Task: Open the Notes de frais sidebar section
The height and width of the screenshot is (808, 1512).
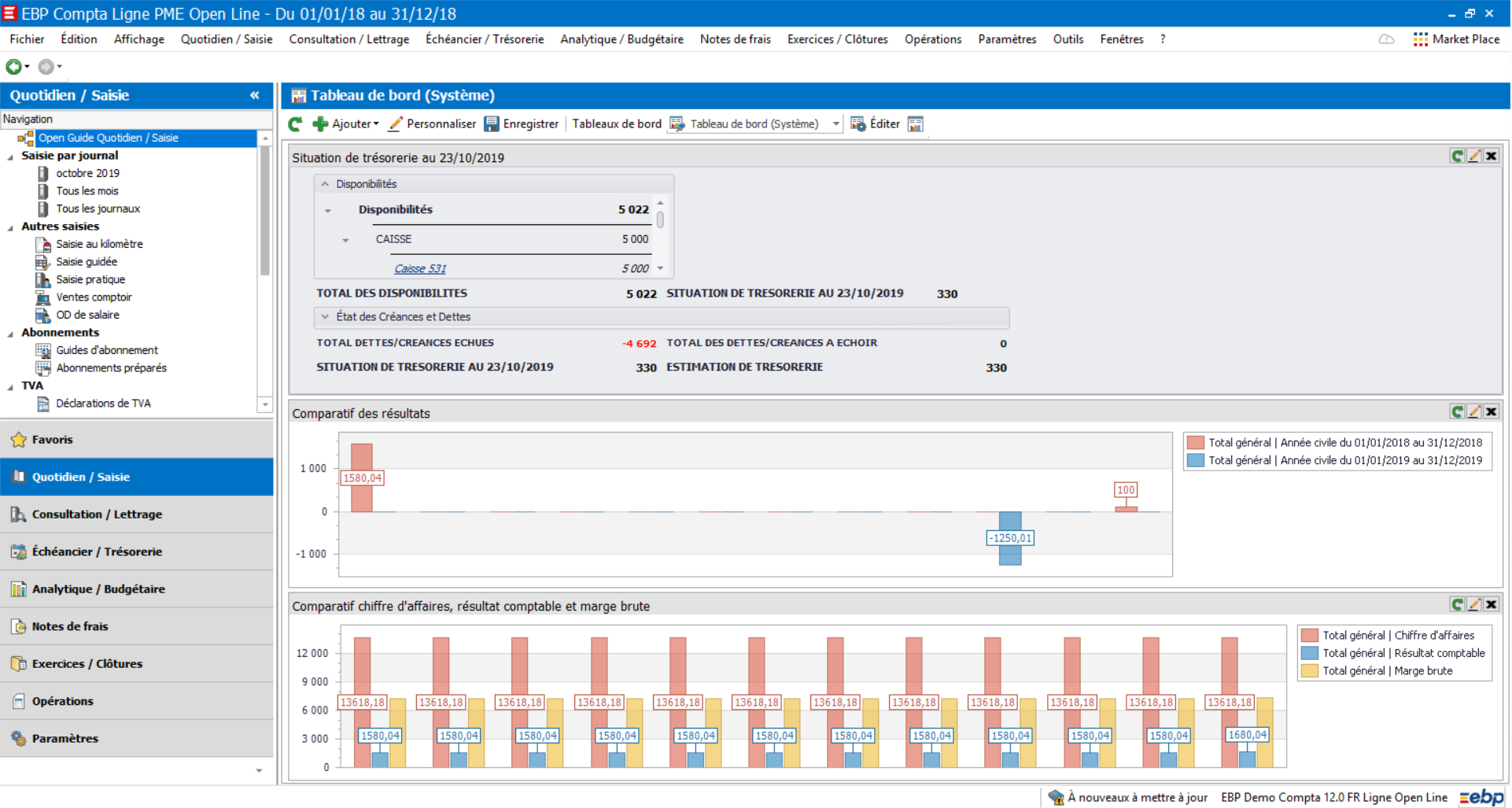Action: tap(137, 626)
